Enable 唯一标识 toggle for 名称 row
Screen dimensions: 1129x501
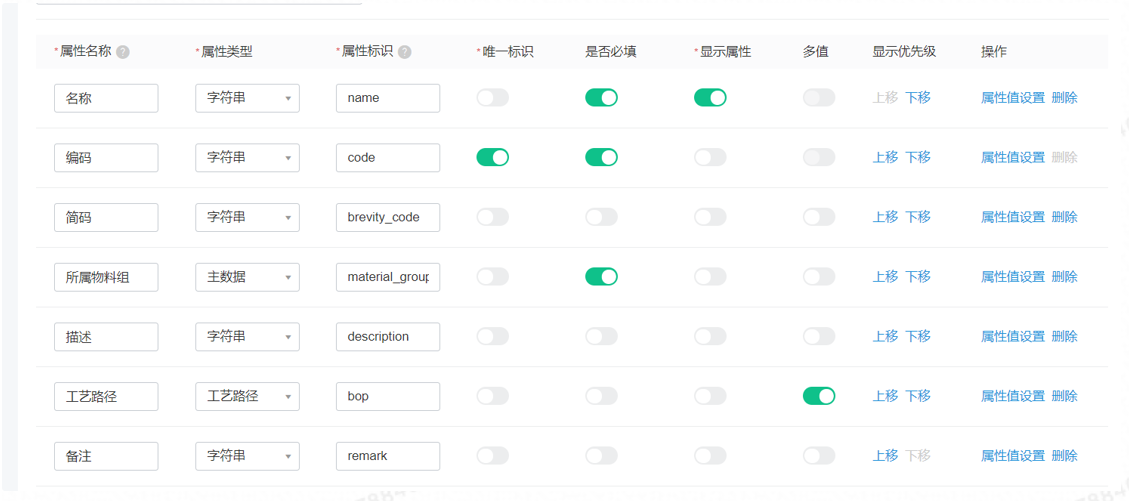(x=492, y=98)
